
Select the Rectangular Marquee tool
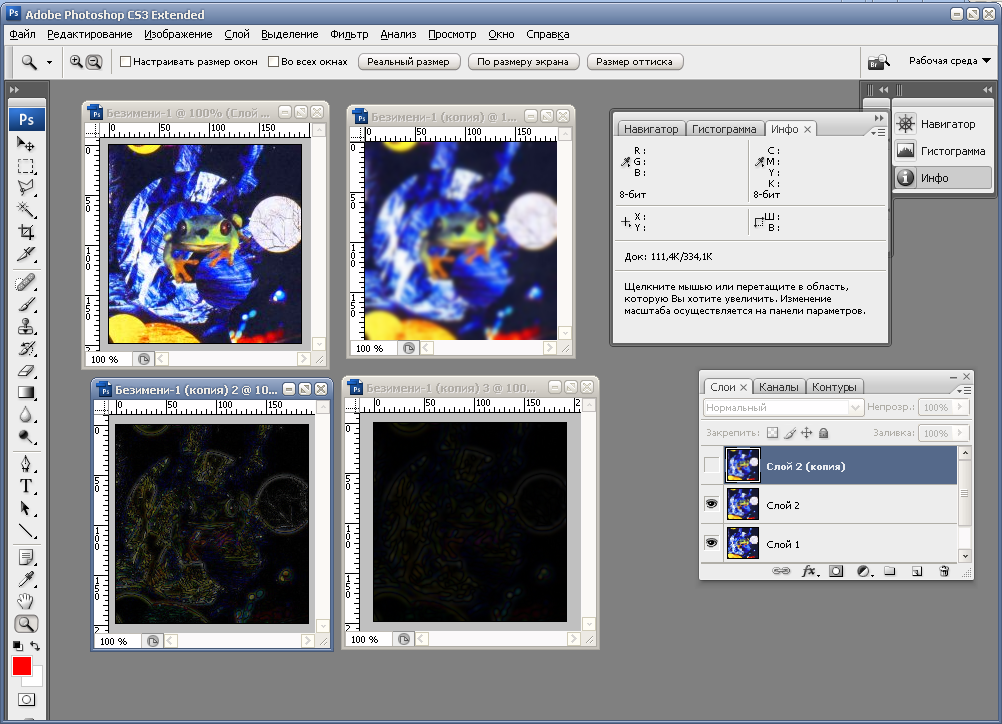point(26,166)
